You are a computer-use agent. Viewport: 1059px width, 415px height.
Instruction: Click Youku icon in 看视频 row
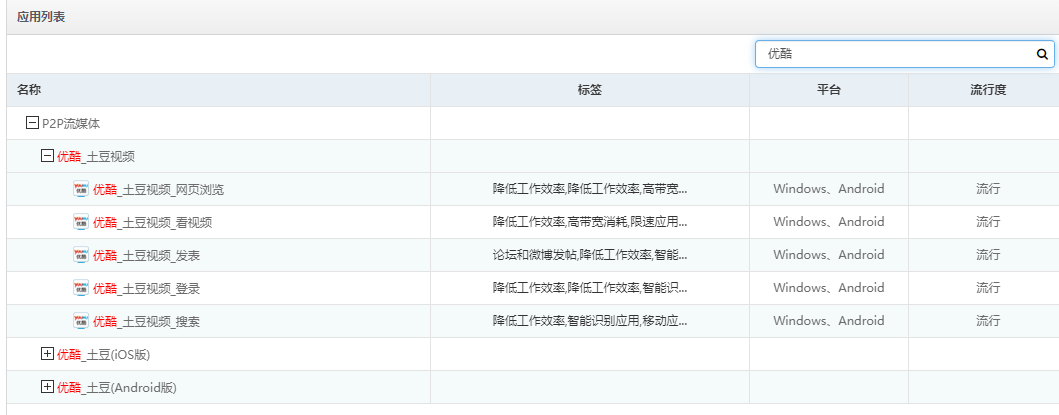(x=81, y=222)
